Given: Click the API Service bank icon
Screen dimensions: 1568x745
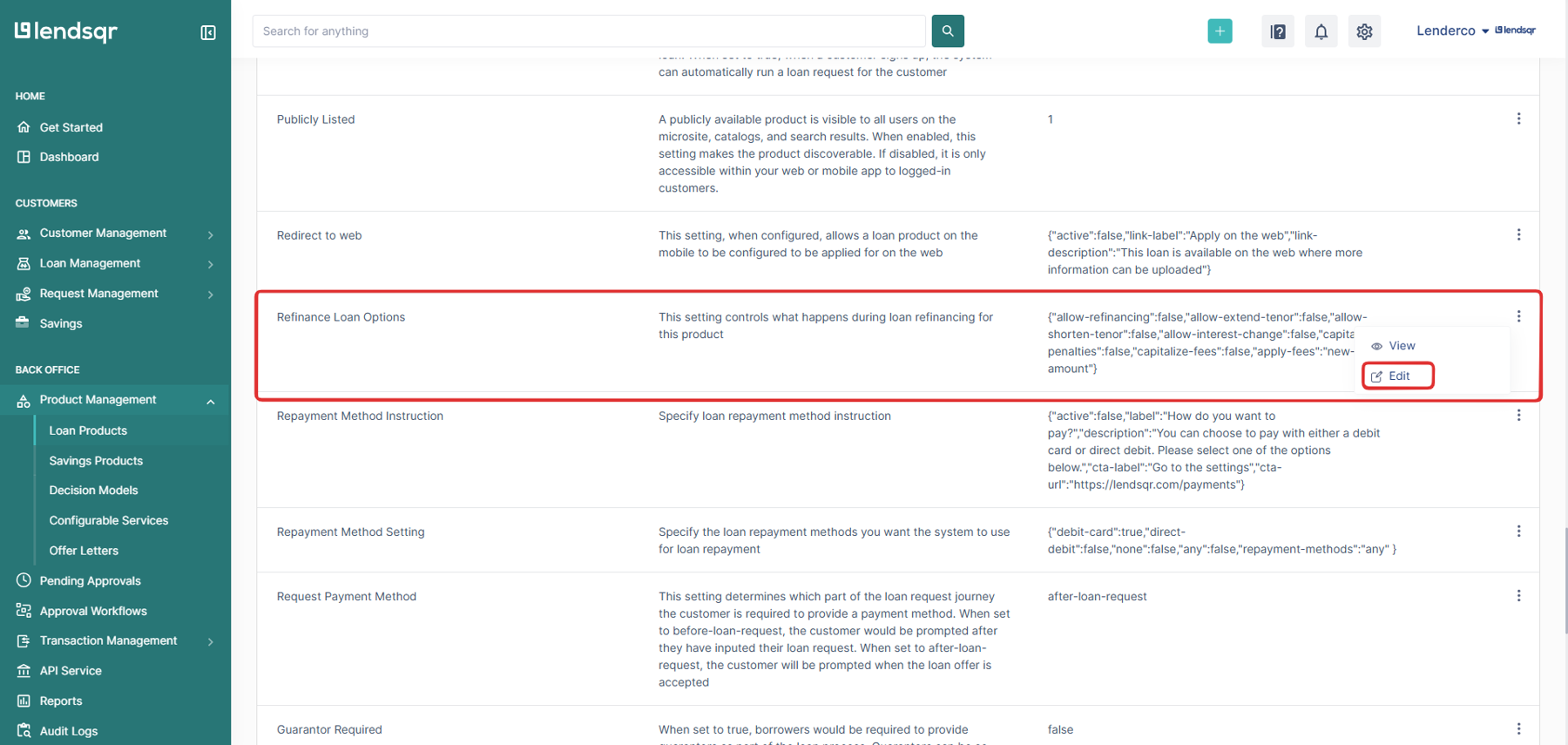Looking at the screenshot, I should click(24, 671).
